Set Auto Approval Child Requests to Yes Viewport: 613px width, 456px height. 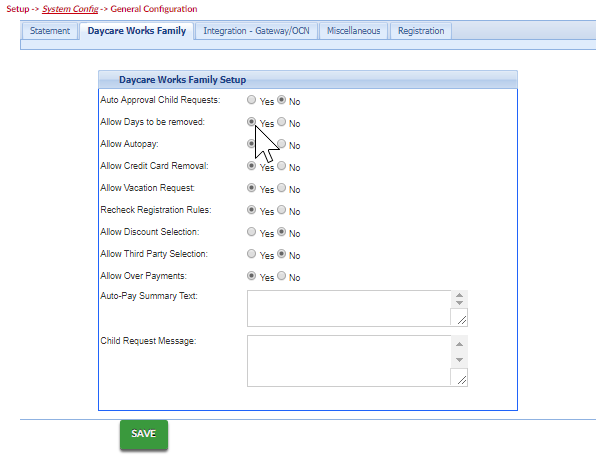click(251, 100)
